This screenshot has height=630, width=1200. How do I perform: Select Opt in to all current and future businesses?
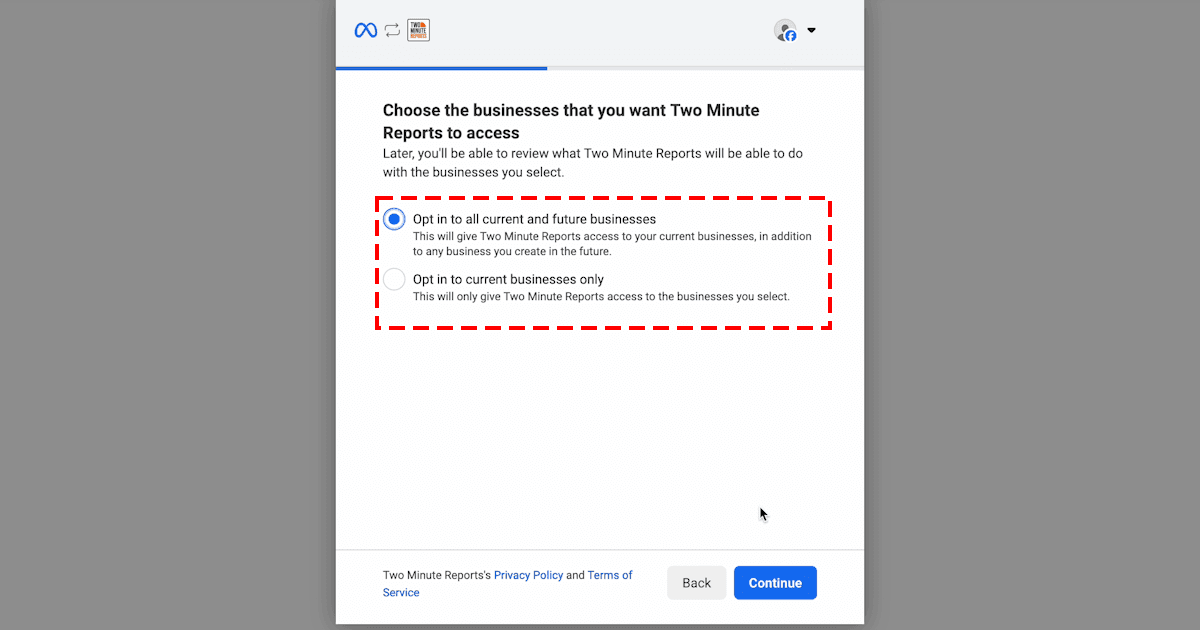(394, 219)
